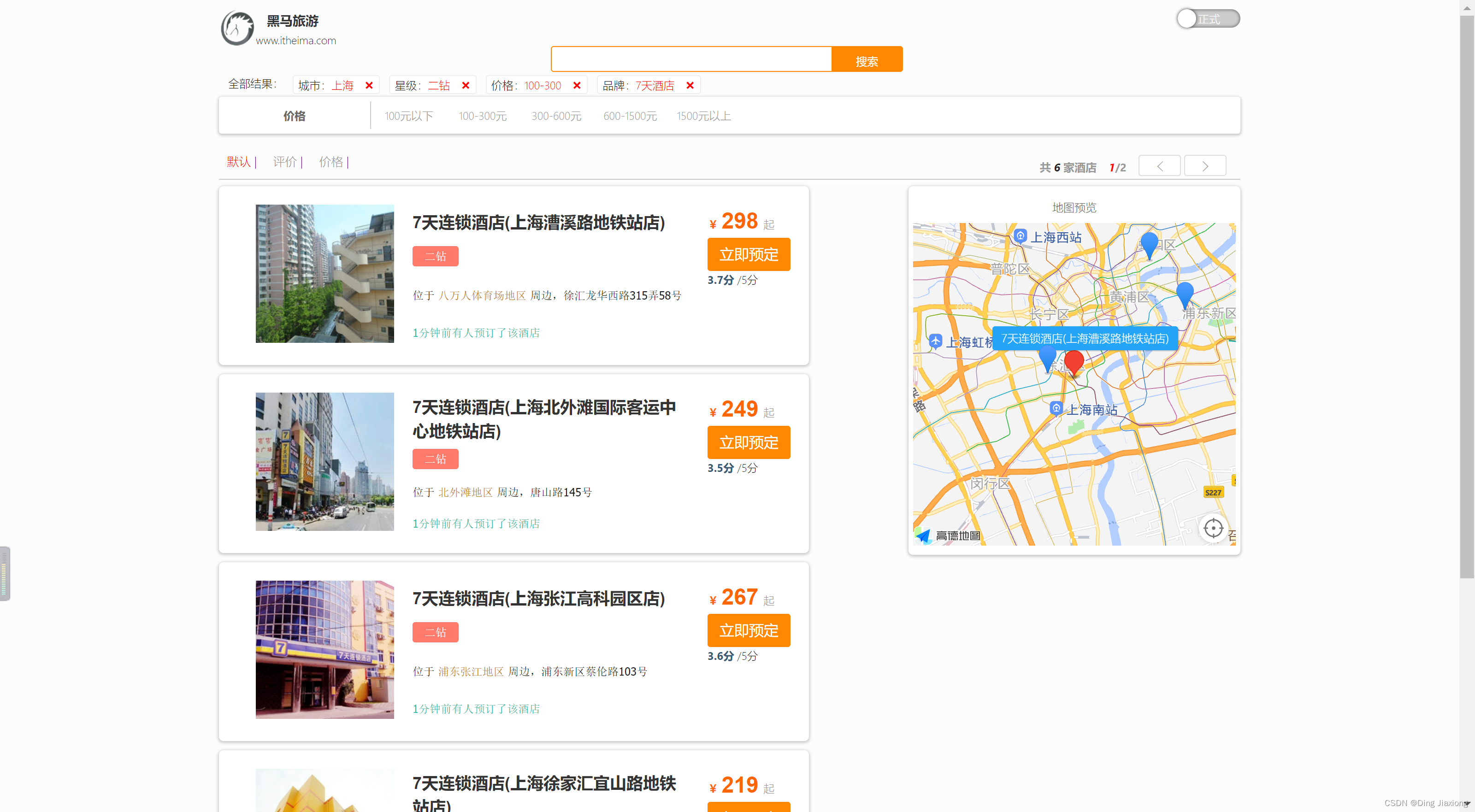
Task: Click the 高德地图 logo on map
Action: 948,535
